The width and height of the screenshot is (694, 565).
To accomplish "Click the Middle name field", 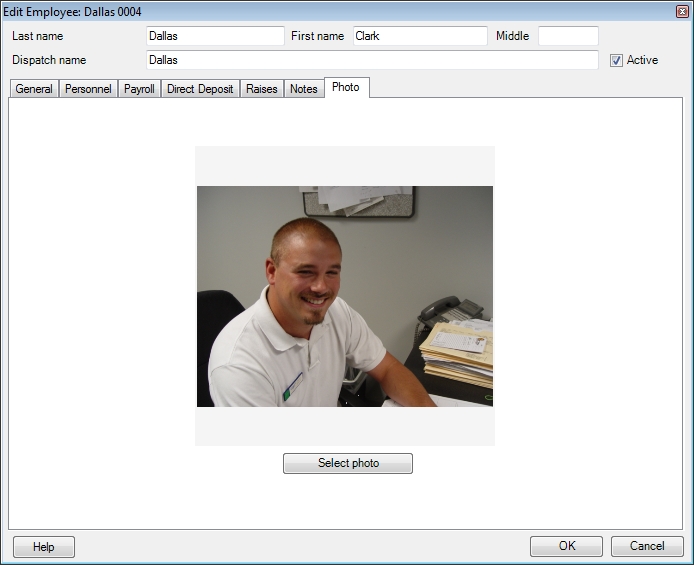I will pyautogui.click(x=568, y=36).
